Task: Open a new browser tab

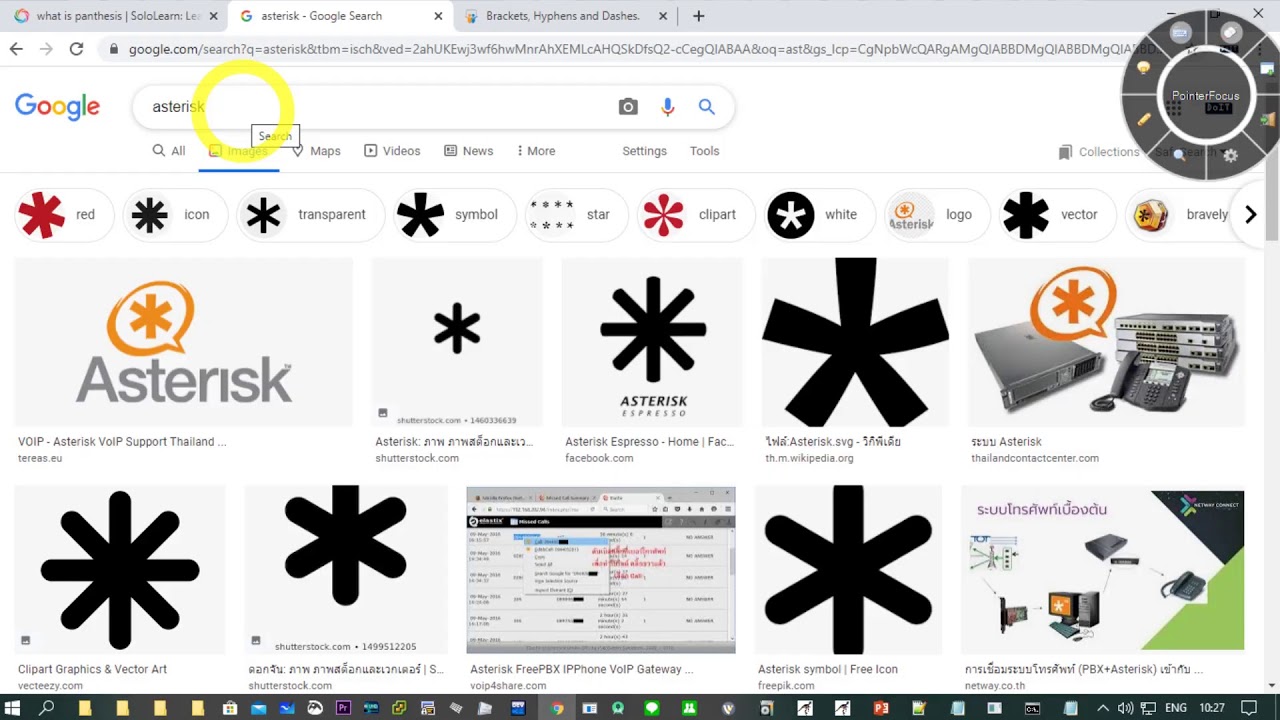Action: [x=698, y=16]
